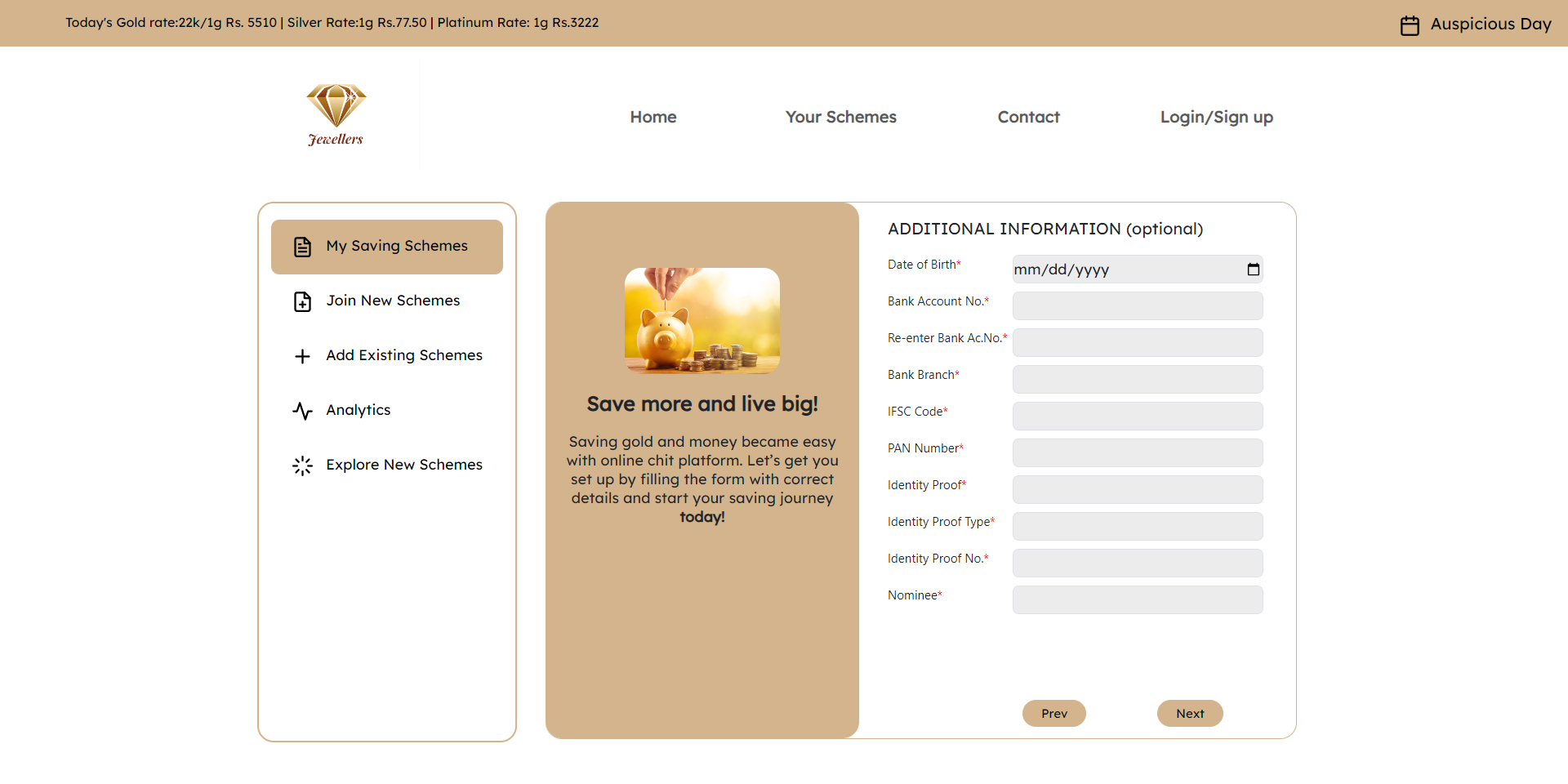Image resolution: width=1568 pixels, height=784 pixels.
Task: Click the piggy bank image
Action: tap(702, 321)
